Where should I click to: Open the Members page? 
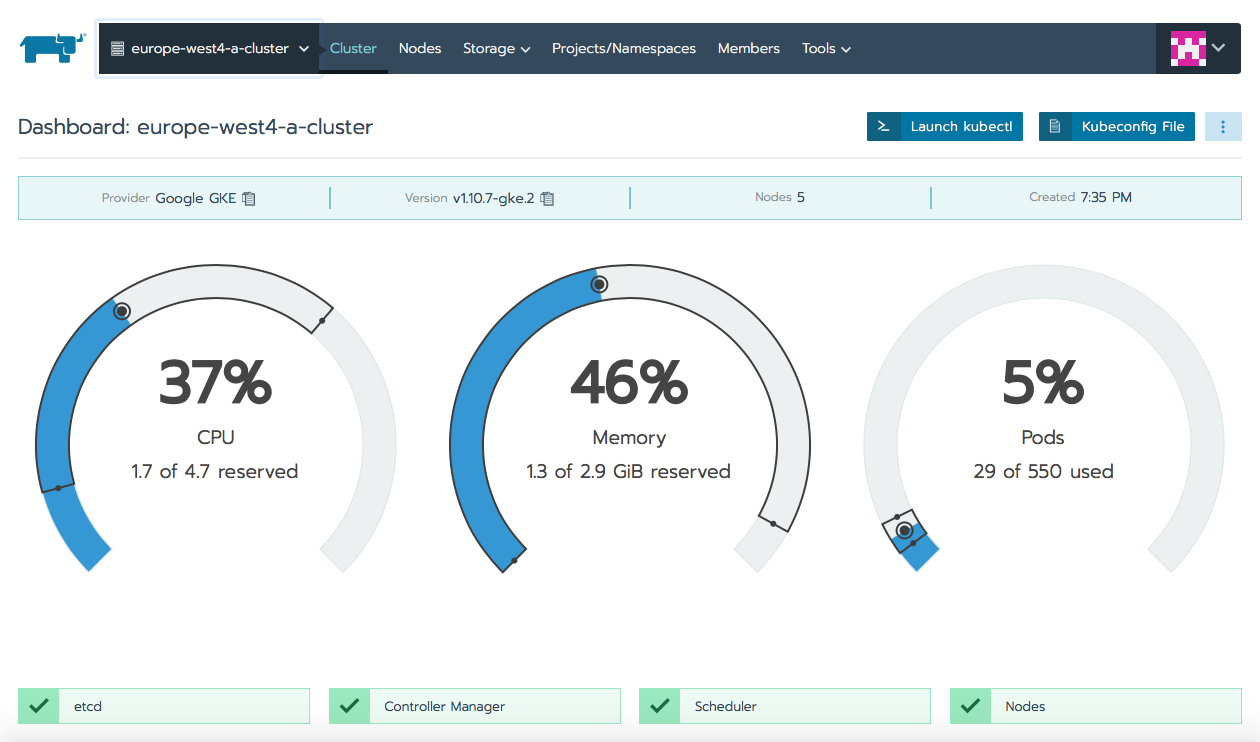[749, 48]
